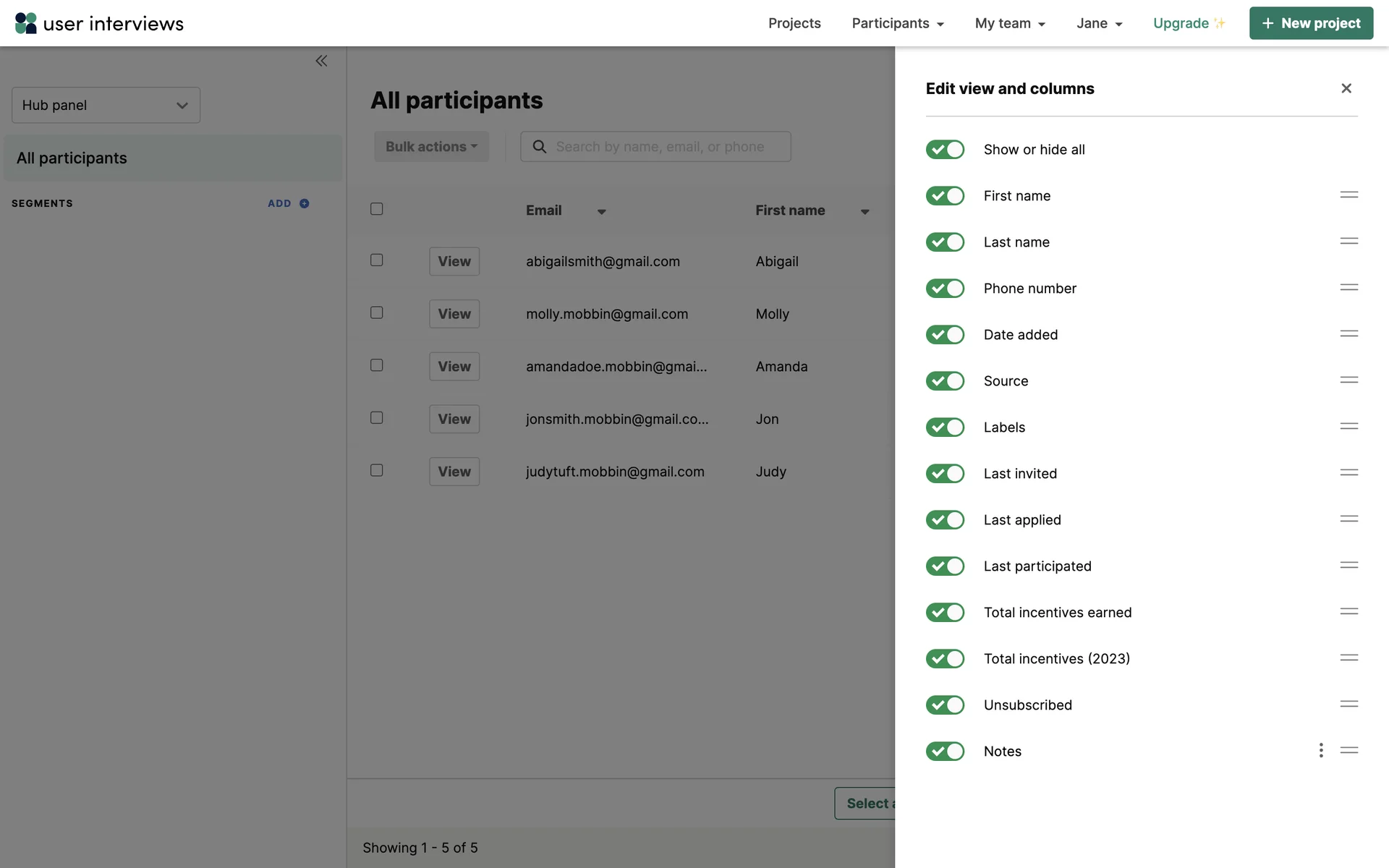Expand the Bulk actions dropdown
The width and height of the screenshot is (1389, 868).
click(431, 147)
